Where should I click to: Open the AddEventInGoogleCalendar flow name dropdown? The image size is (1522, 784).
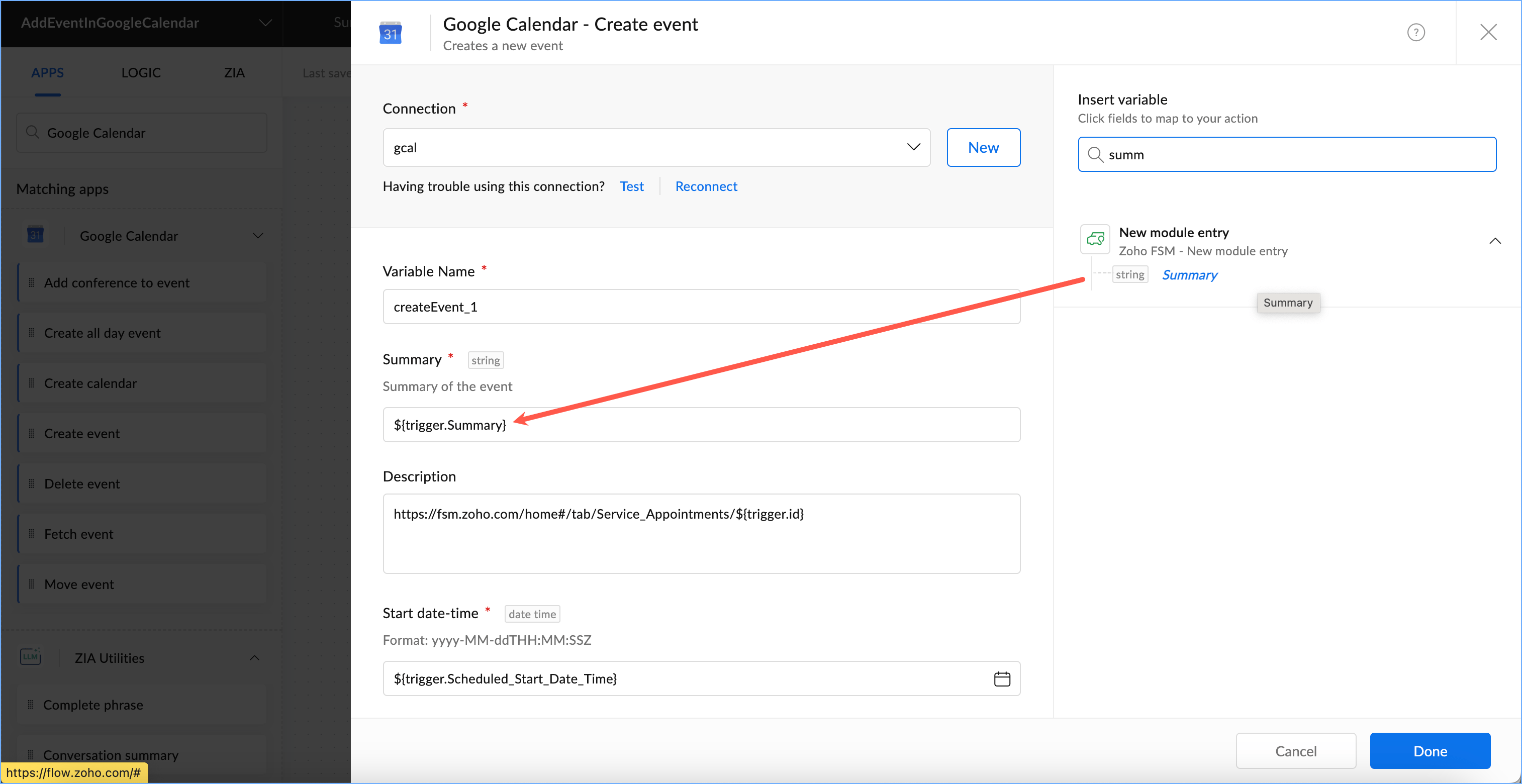265,23
